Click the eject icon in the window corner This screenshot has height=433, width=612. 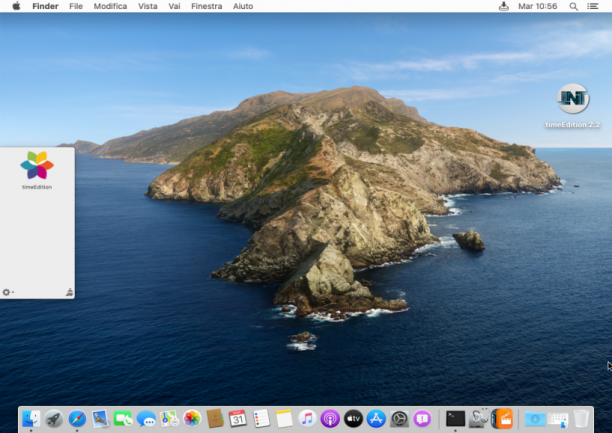click(x=69, y=292)
